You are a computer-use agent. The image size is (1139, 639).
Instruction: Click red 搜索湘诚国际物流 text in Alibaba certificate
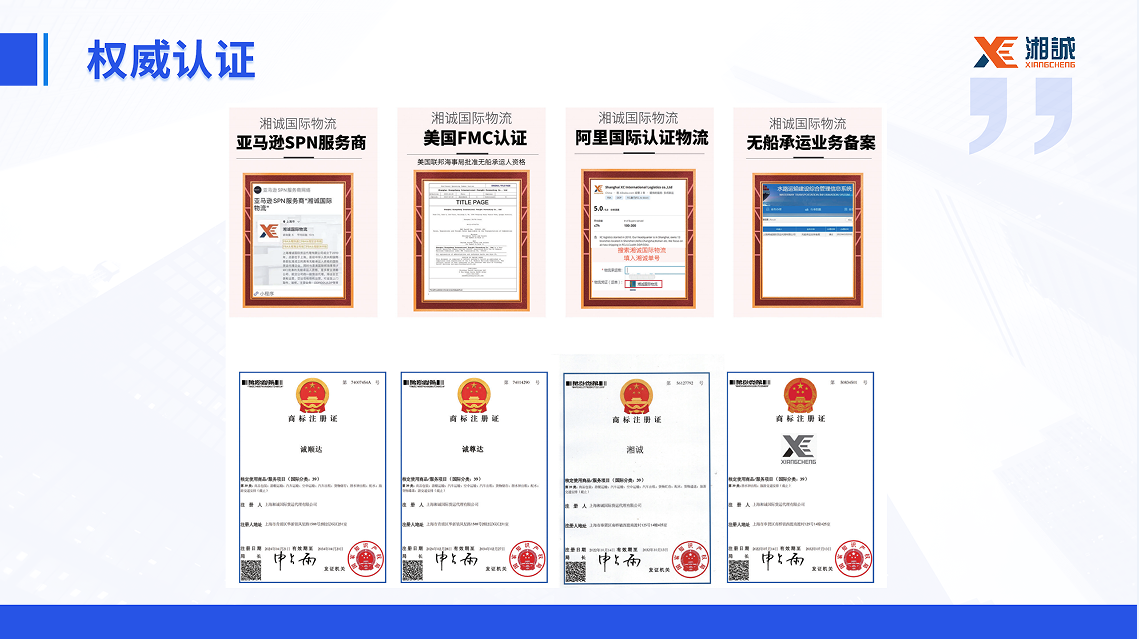(641, 251)
